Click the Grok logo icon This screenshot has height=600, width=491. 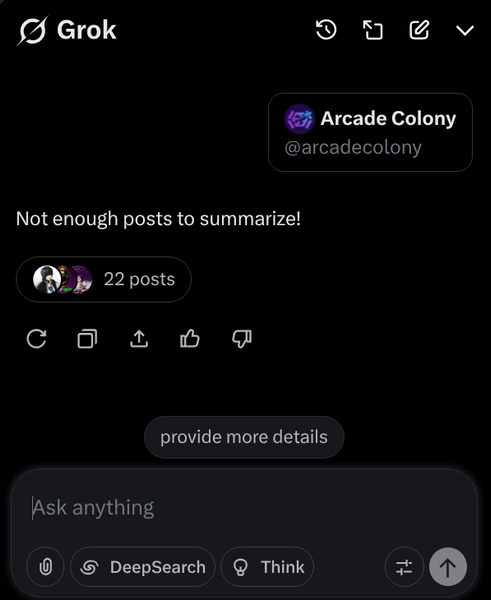point(32,30)
